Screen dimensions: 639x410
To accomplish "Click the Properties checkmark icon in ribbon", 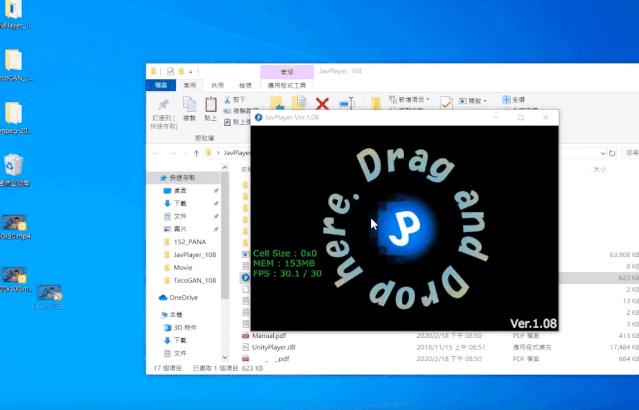I will (446, 103).
